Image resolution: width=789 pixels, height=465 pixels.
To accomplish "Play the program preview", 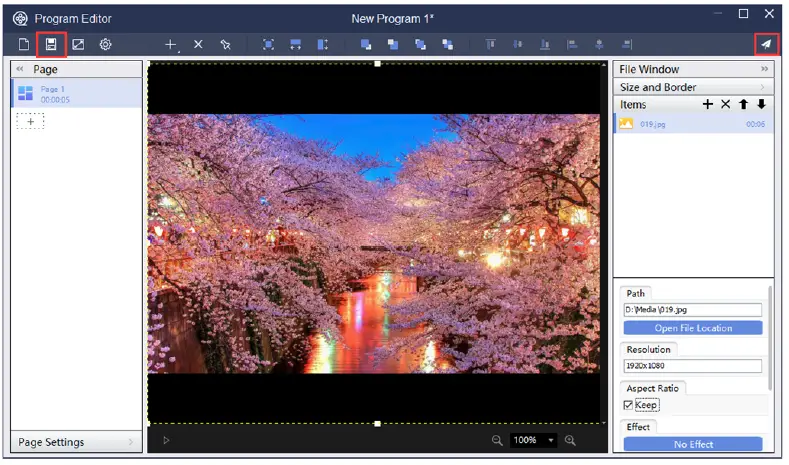I will 166,440.
